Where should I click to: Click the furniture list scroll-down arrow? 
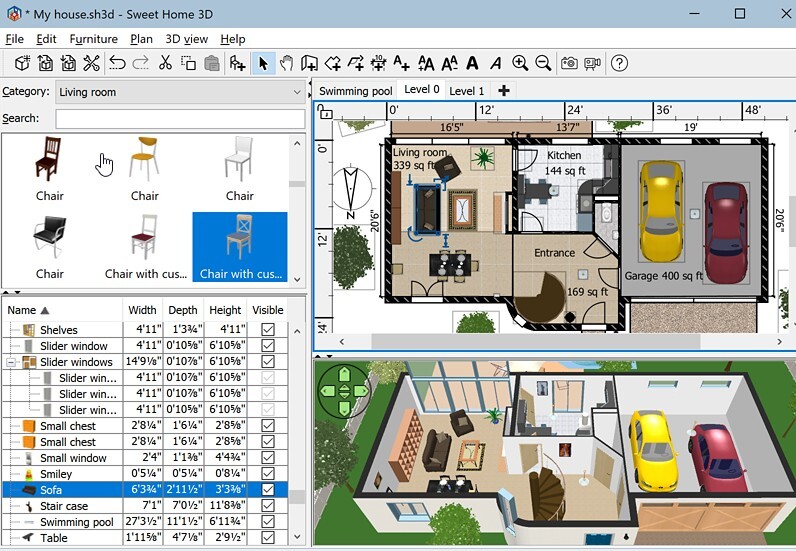pos(297,537)
